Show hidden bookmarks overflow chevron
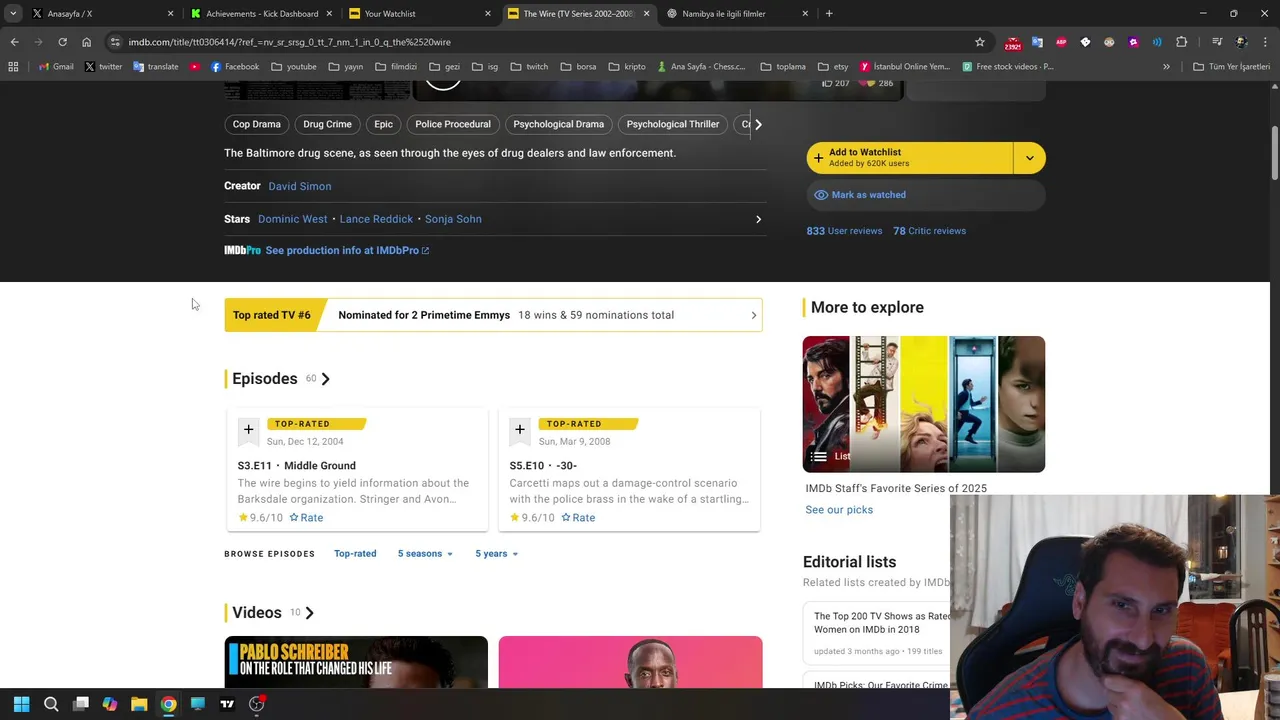Screen dimensions: 1280x720 pos(1166,67)
